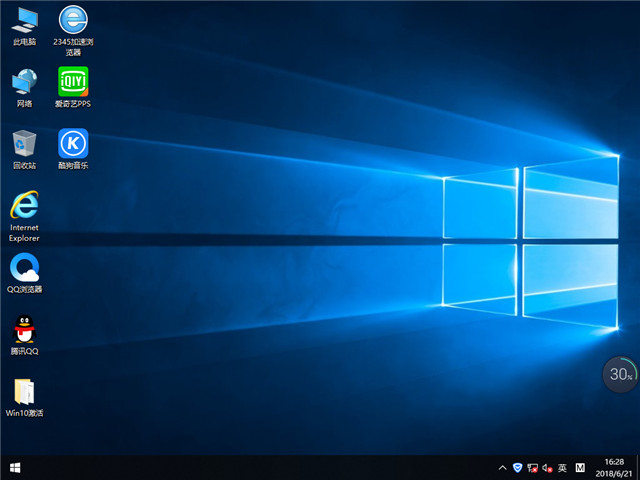Open the Windows Start menu
The image size is (640, 480).
pyautogui.click(x=15, y=468)
